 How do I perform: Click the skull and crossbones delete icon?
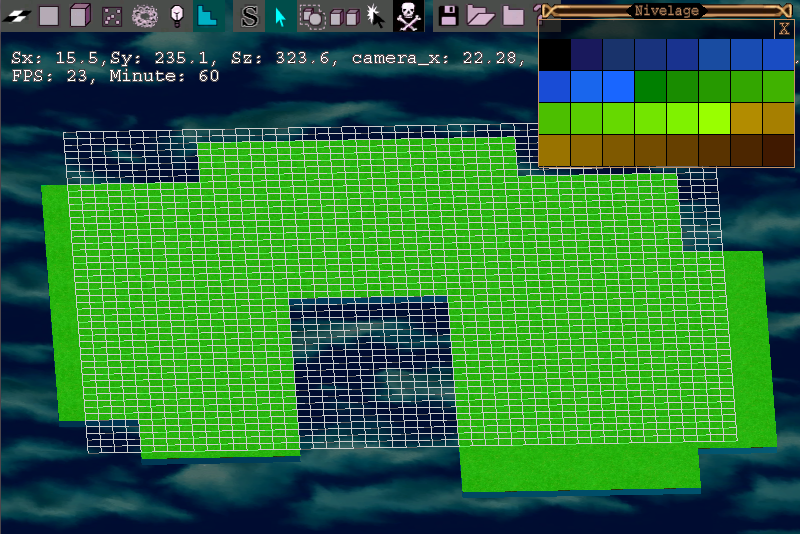408,16
